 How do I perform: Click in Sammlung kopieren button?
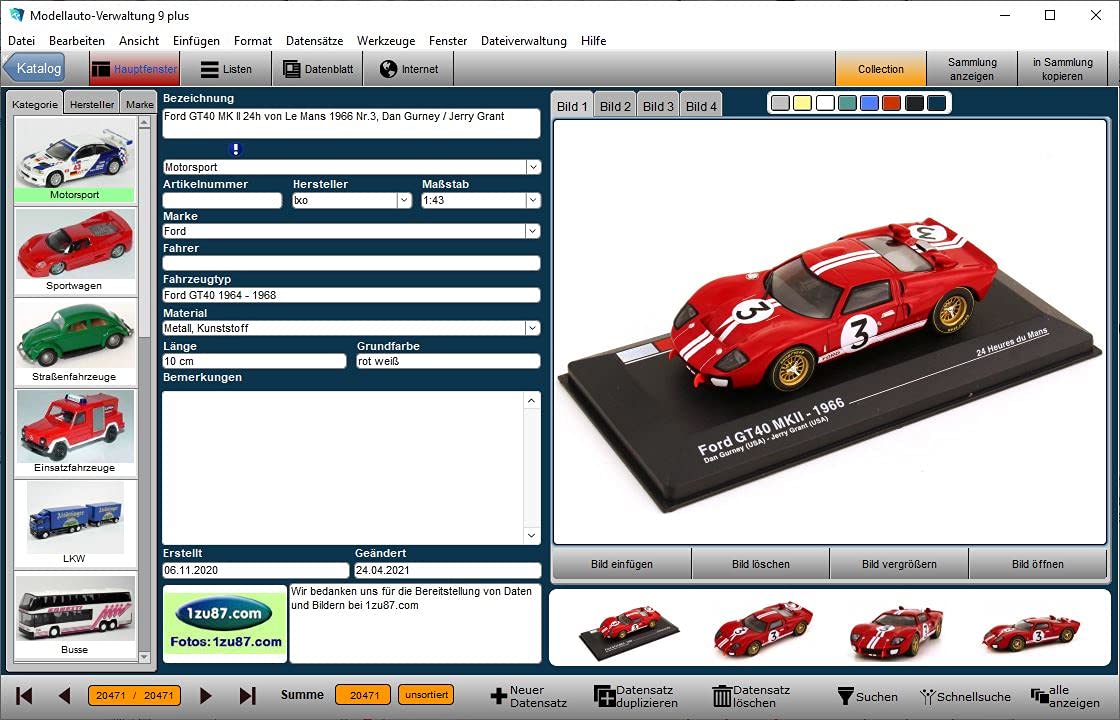pyautogui.click(x=1063, y=69)
